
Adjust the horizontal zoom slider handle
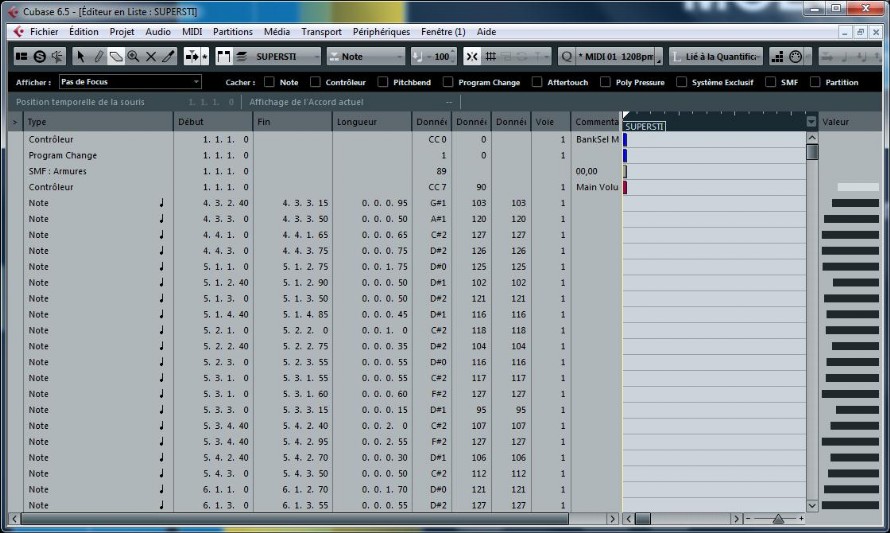point(778,519)
